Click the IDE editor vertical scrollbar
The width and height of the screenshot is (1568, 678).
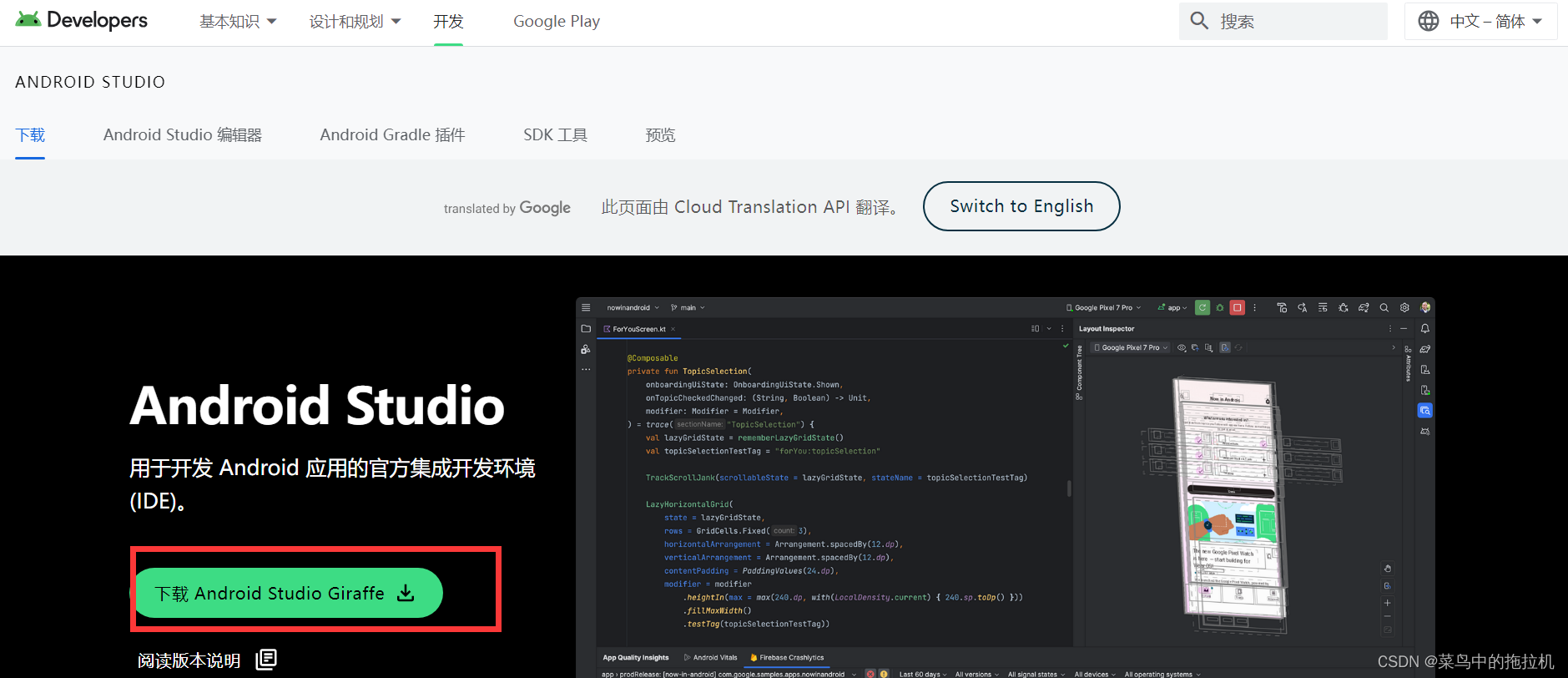click(1069, 488)
